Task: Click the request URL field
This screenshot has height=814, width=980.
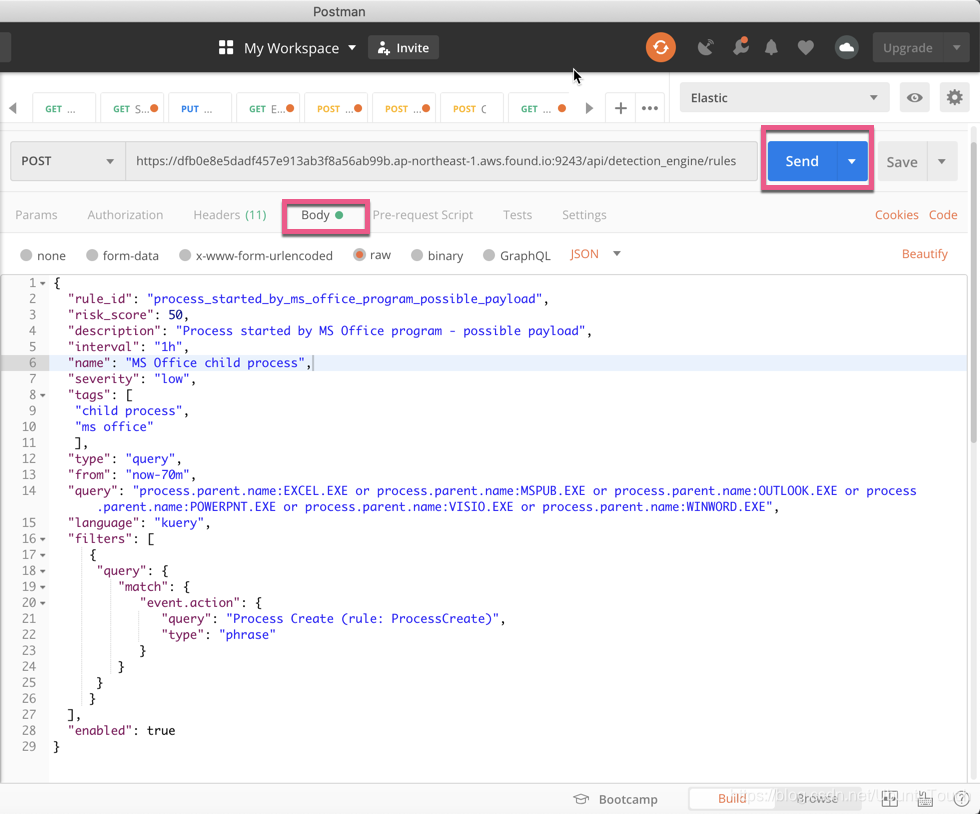Action: [x=441, y=161]
